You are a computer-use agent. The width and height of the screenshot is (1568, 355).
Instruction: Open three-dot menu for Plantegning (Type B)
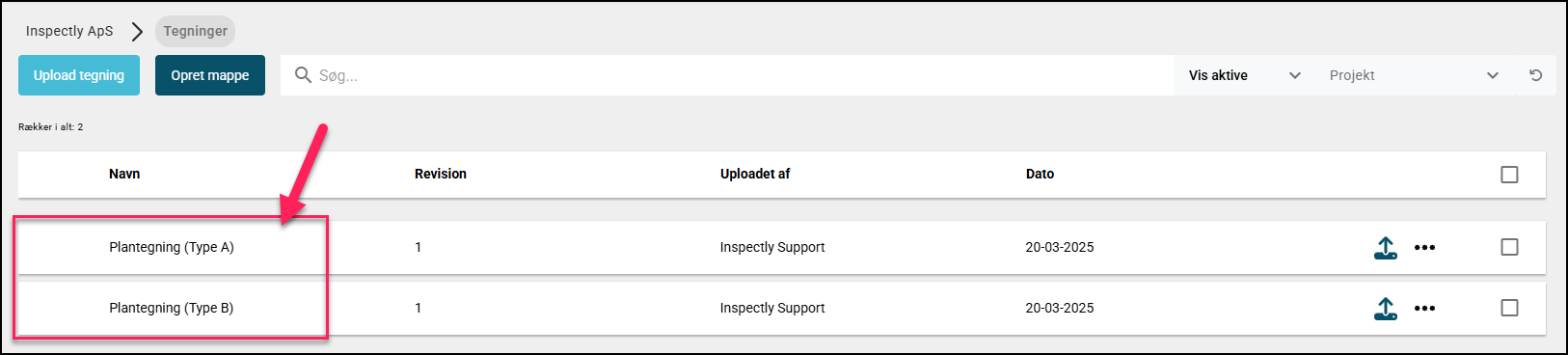coord(1424,309)
